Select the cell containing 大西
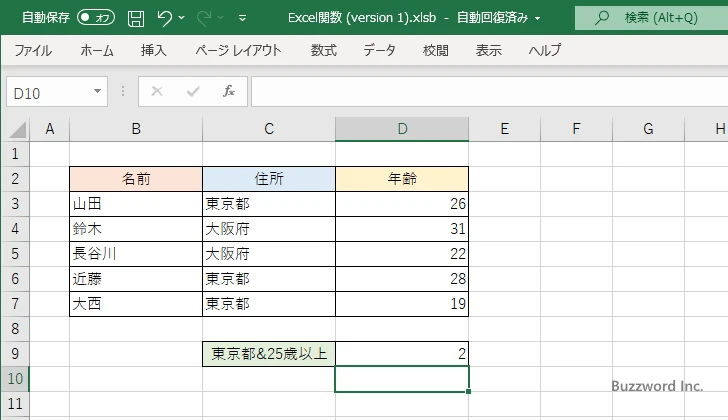 (136, 304)
